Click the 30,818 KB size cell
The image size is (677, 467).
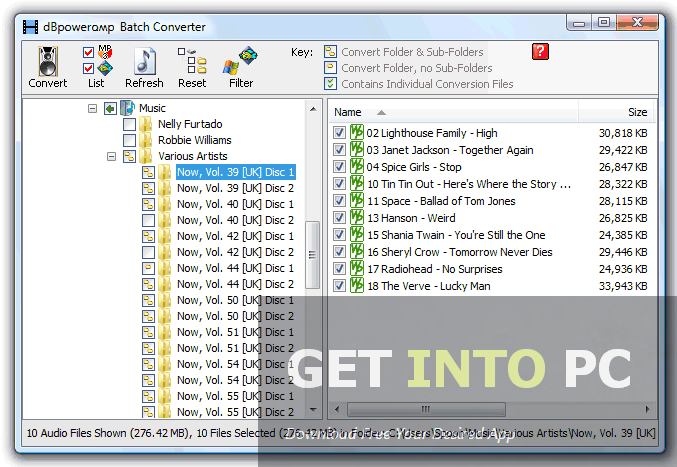623,133
